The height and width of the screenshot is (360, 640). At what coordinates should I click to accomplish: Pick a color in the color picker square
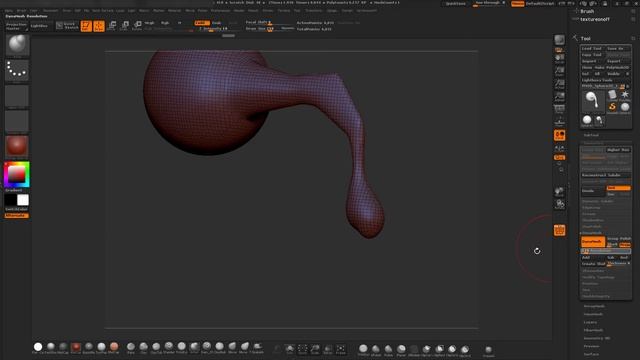coord(17,175)
